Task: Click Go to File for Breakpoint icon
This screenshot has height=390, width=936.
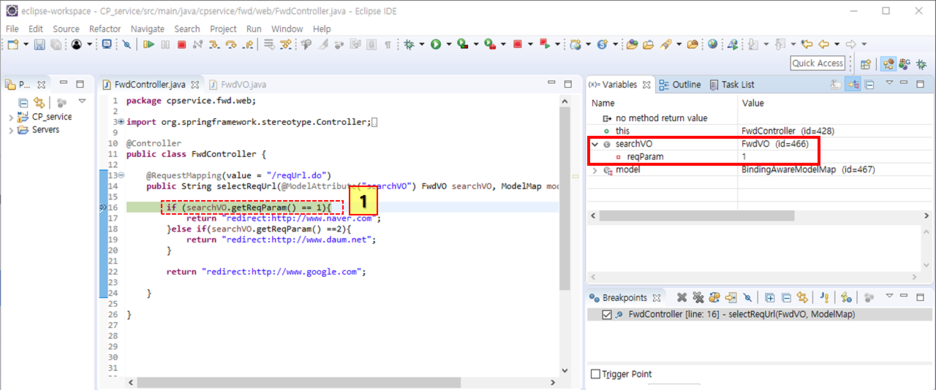Action: [731, 297]
